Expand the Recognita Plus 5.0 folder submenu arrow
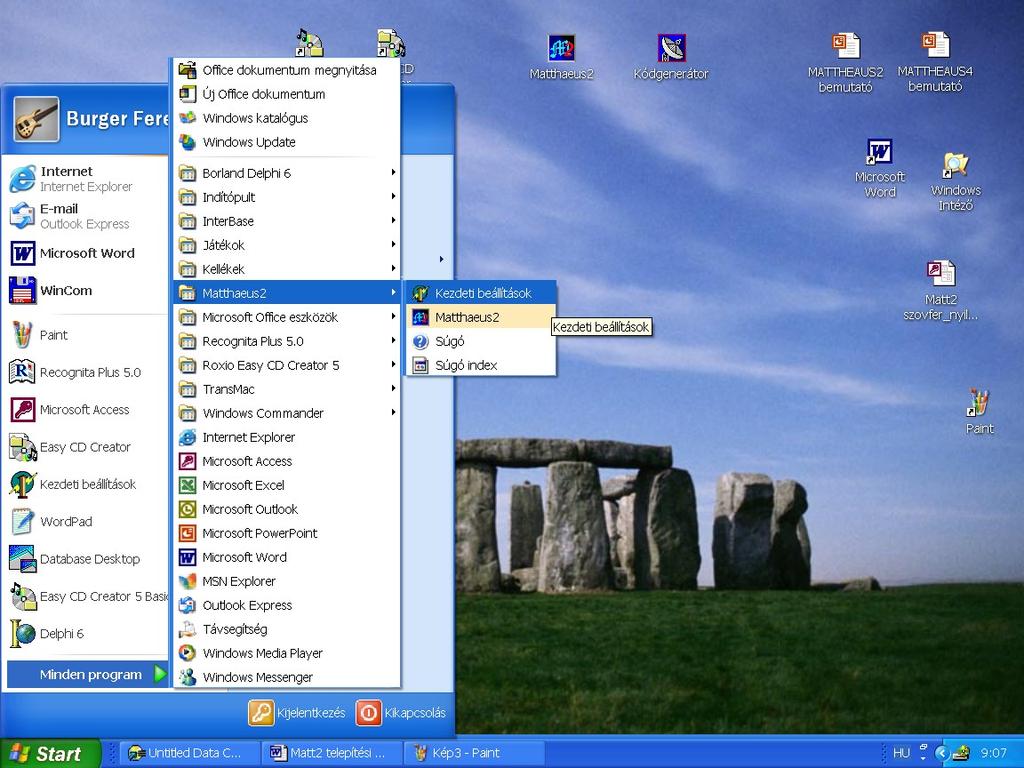The height and width of the screenshot is (768, 1024). 393,341
